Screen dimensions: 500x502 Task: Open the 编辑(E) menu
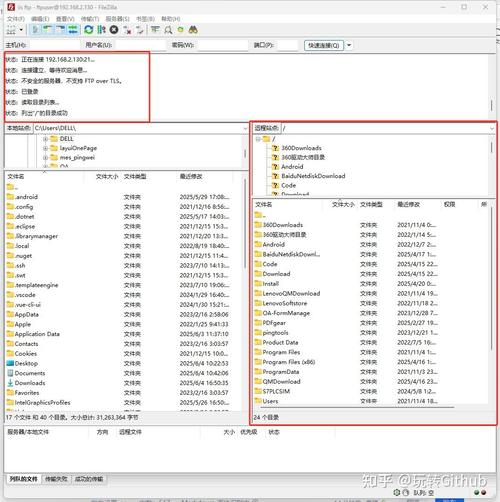40,19
